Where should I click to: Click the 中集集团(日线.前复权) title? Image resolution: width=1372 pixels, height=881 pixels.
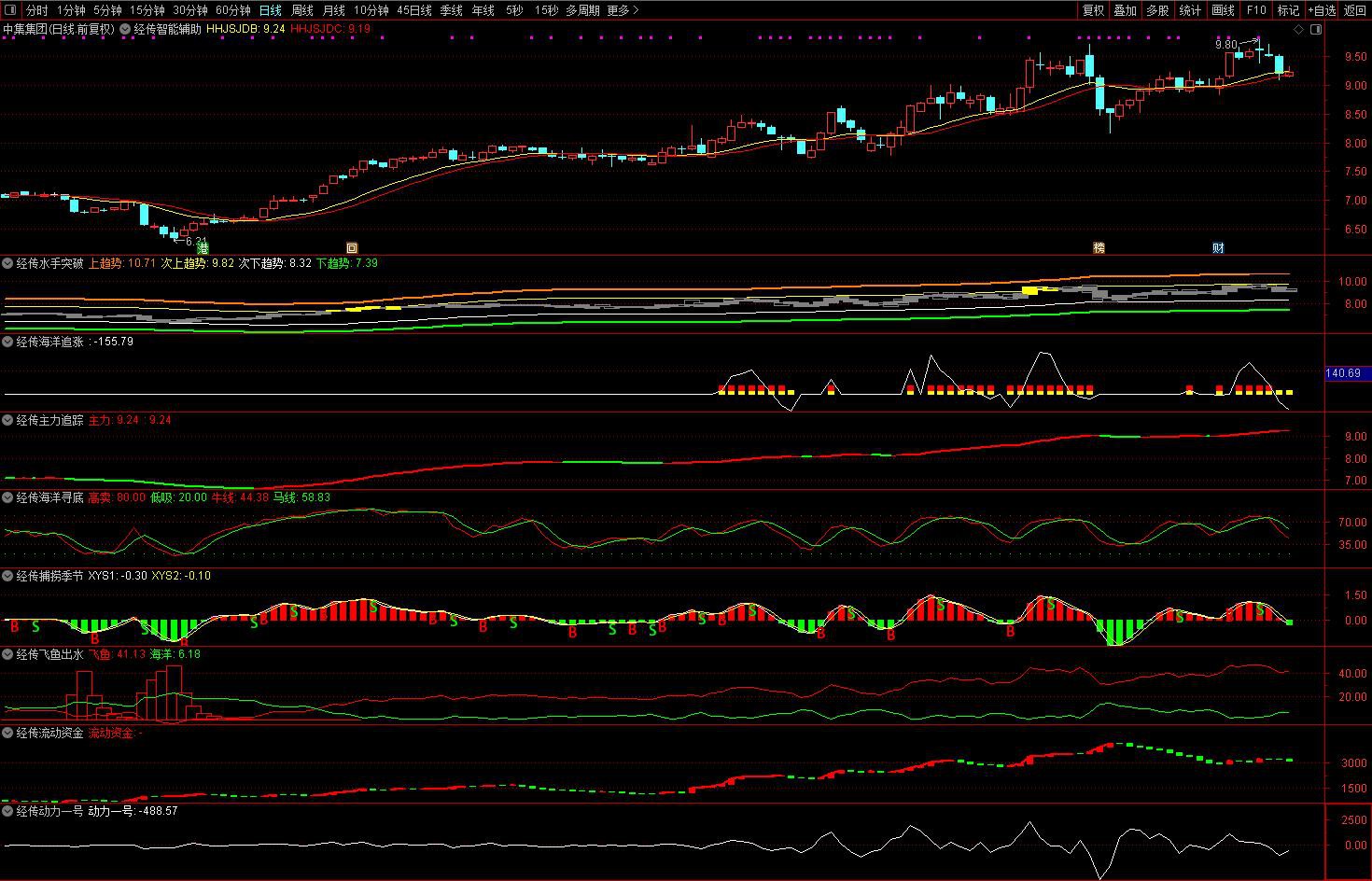point(58,29)
